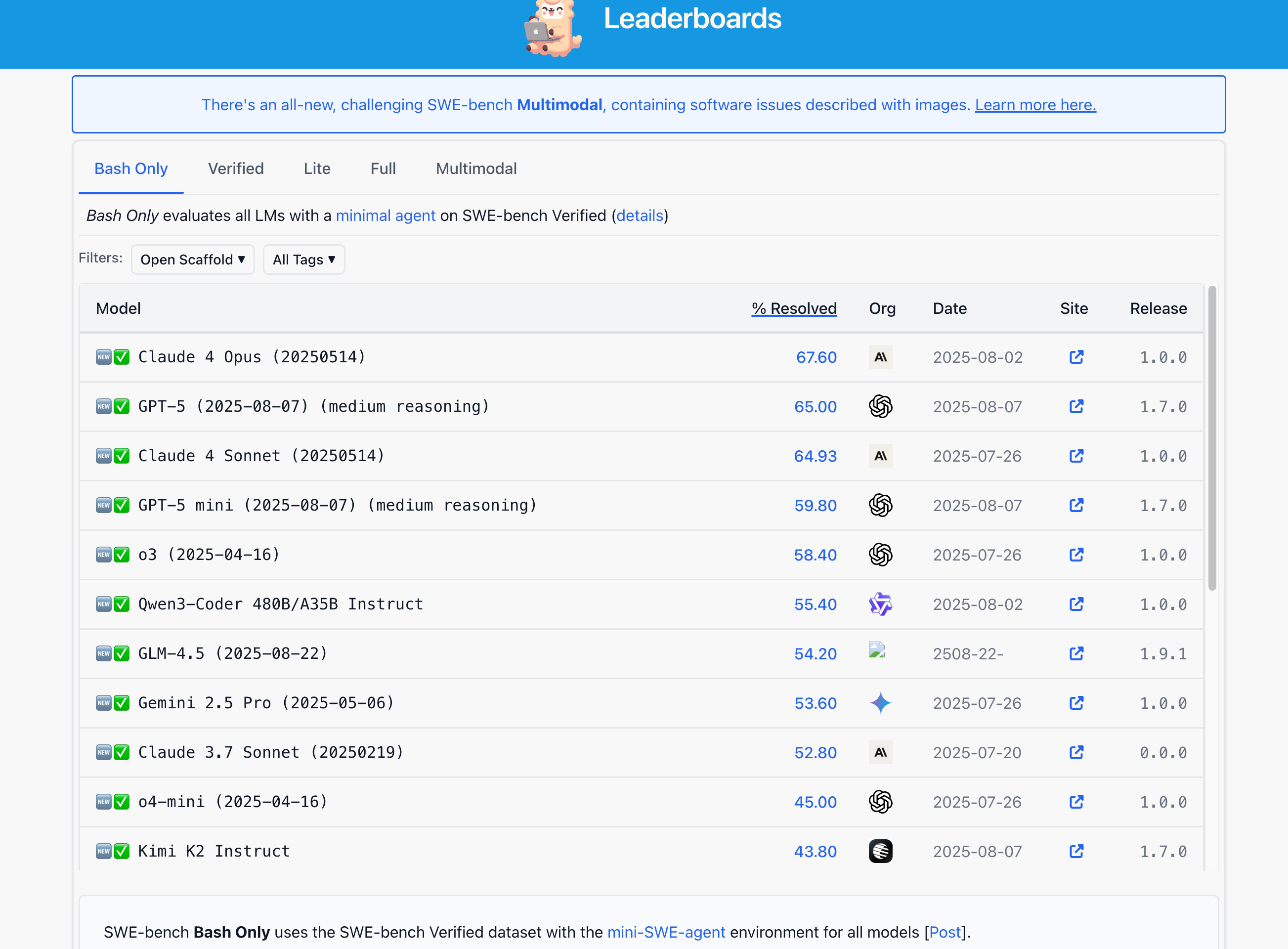Open external site link for GPT-5 medium reasoning
Viewport: 1288px width, 949px height.
(x=1076, y=407)
